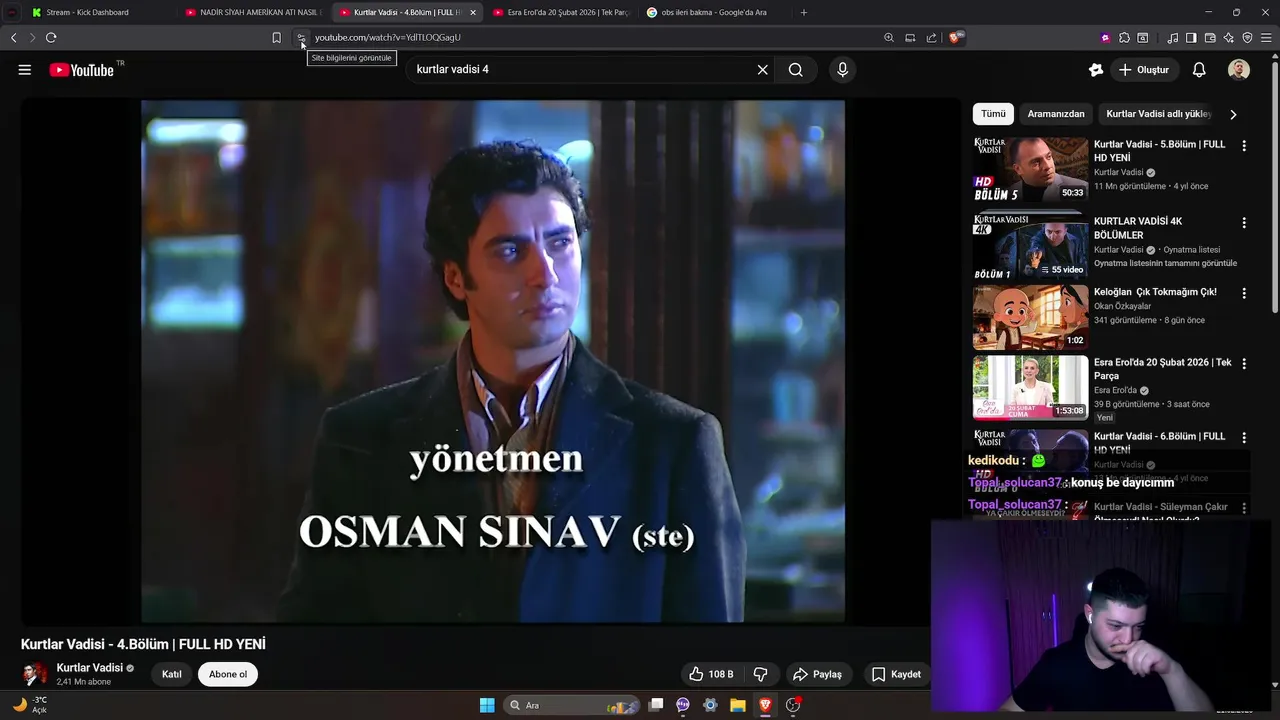
Task: Click the Windows taskbar Ara search box
Action: 570,705
